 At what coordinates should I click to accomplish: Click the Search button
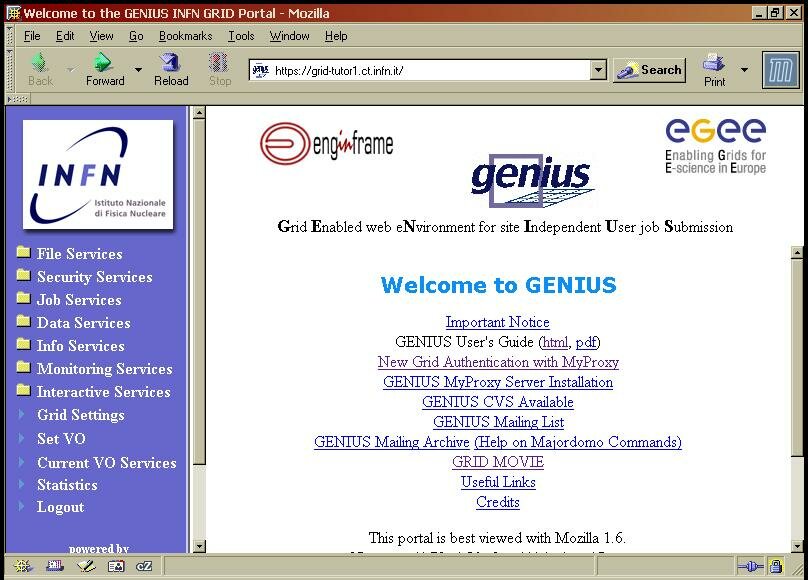click(650, 70)
